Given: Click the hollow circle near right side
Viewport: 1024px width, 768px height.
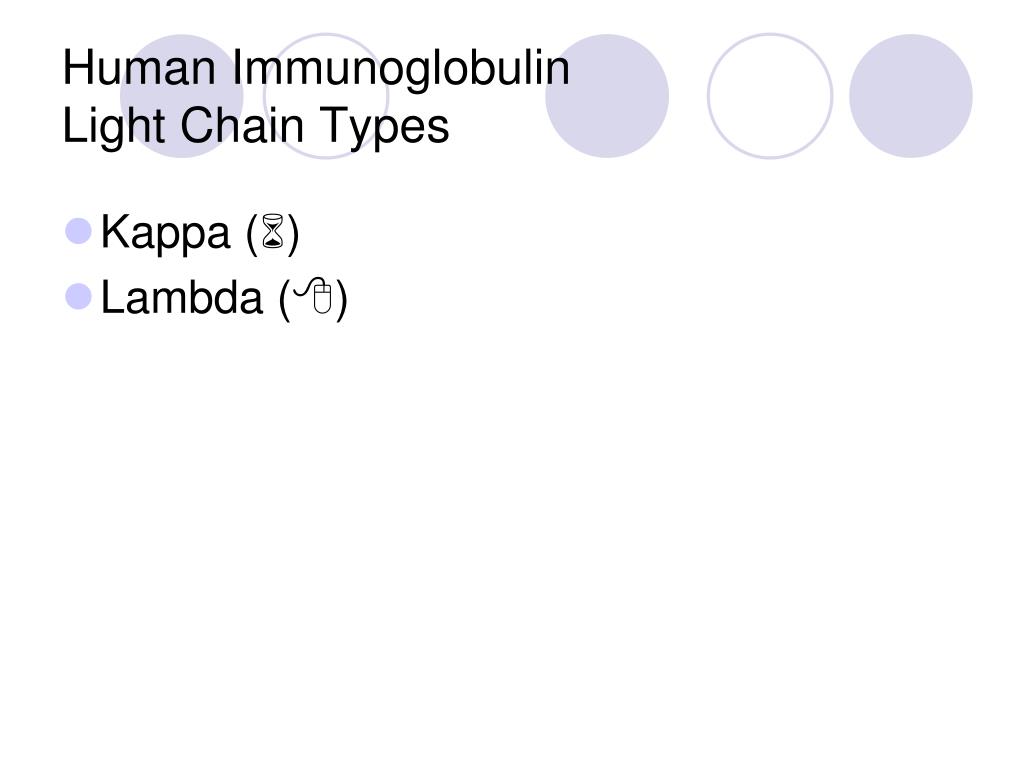Looking at the screenshot, I should [770, 96].
